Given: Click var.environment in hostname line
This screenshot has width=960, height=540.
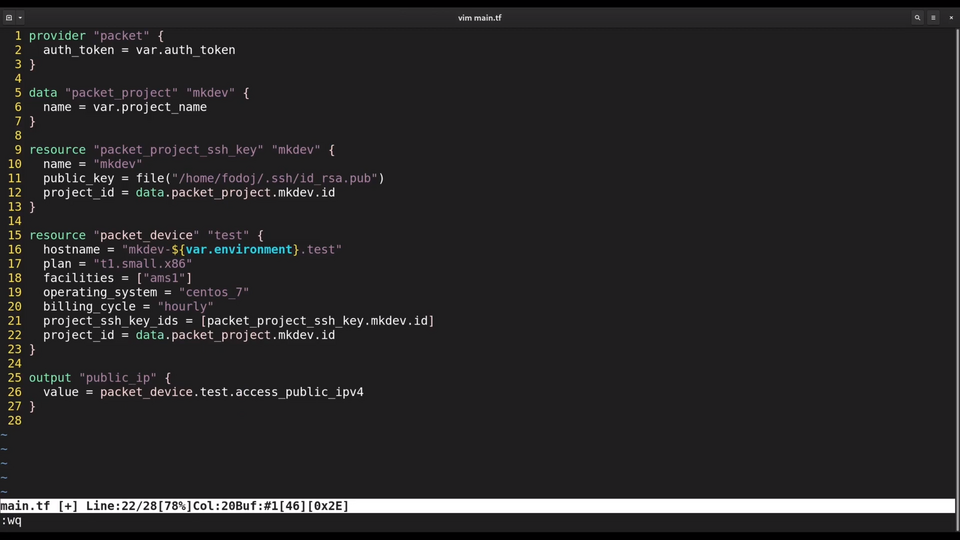Looking at the screenshot, I should (239, 250).
